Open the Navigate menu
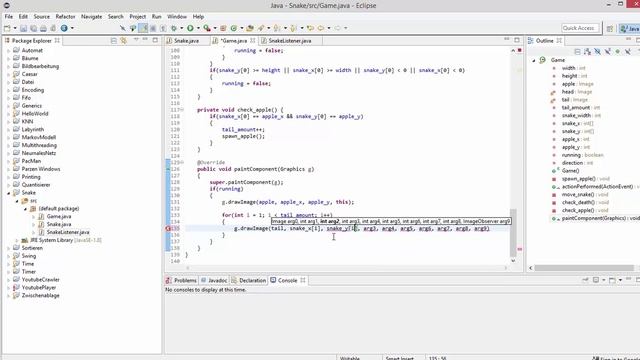The image size is (640, 360). 91,17
